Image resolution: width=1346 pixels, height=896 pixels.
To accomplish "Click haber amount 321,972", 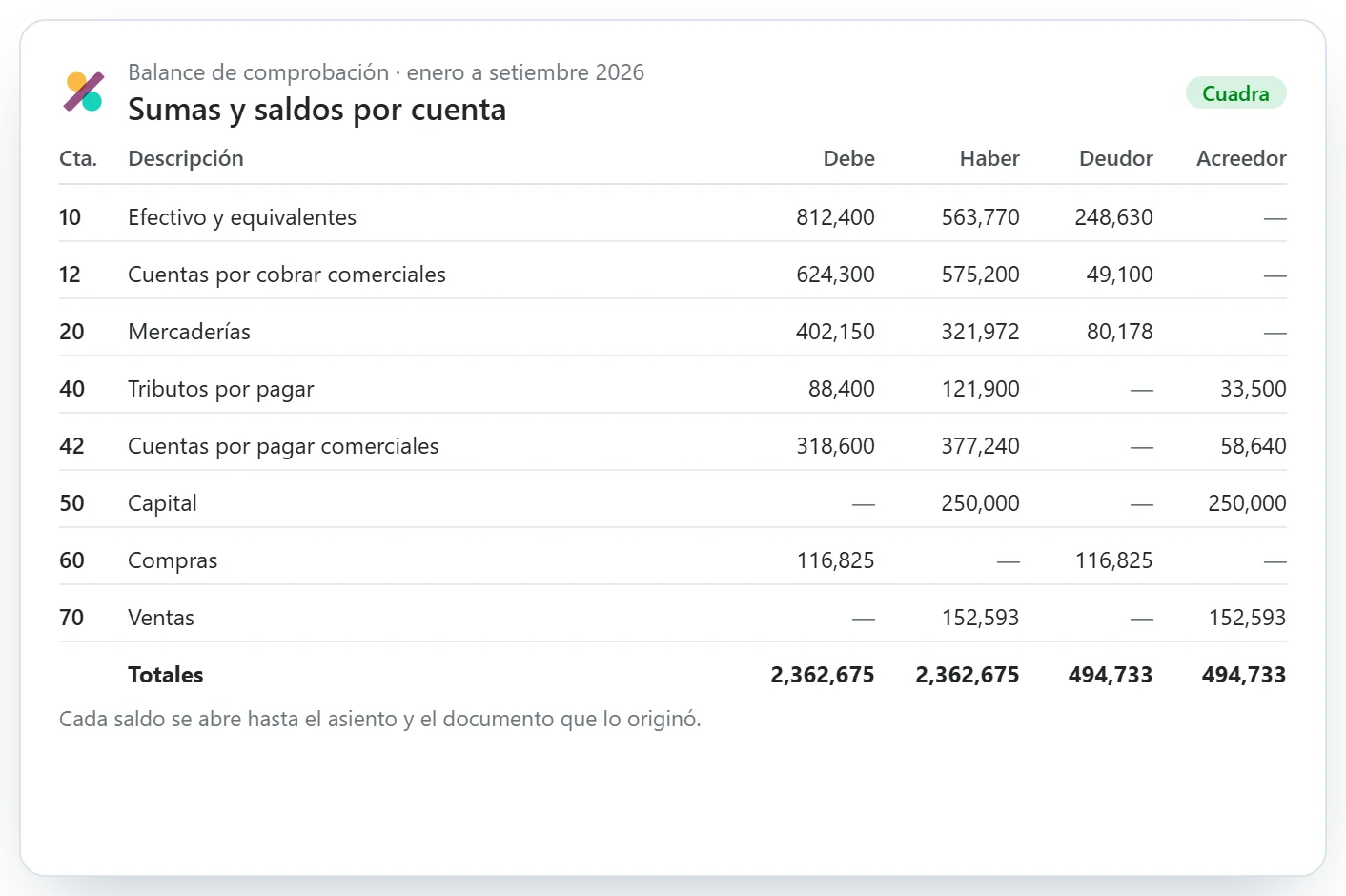I will (980, 332).
